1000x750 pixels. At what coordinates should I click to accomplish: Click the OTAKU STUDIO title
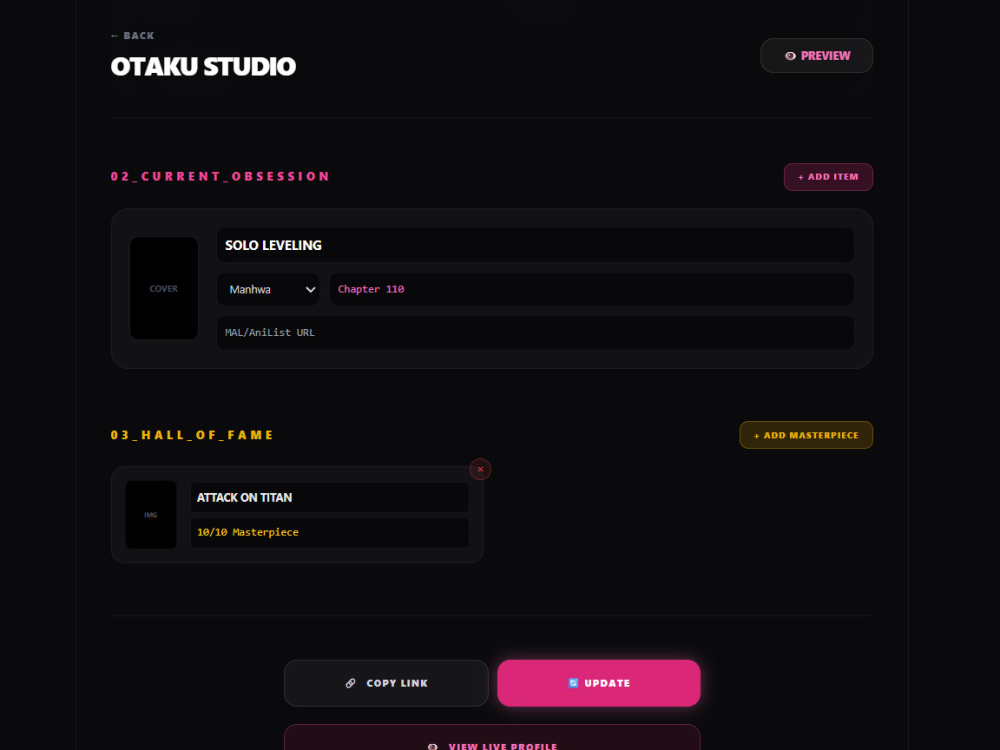click(x=203, y=66)
